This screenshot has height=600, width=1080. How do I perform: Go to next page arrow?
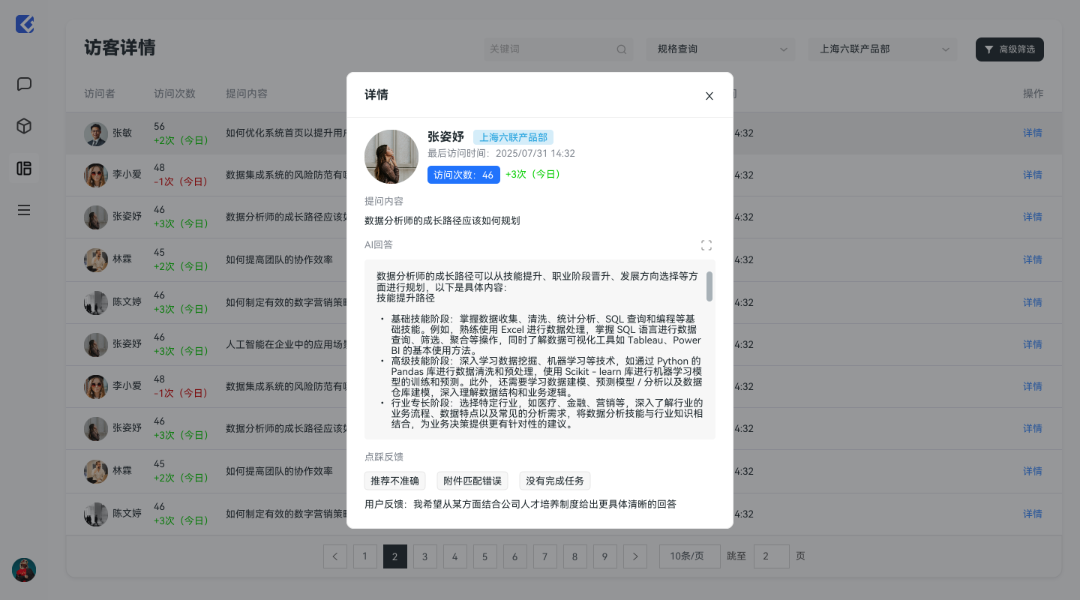(x=635, y=557)
